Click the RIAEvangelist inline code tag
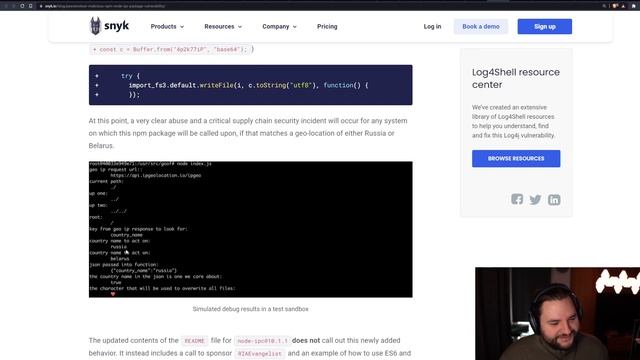The width and height of the screenshot is (640, 360). click(x=260, y=353)
